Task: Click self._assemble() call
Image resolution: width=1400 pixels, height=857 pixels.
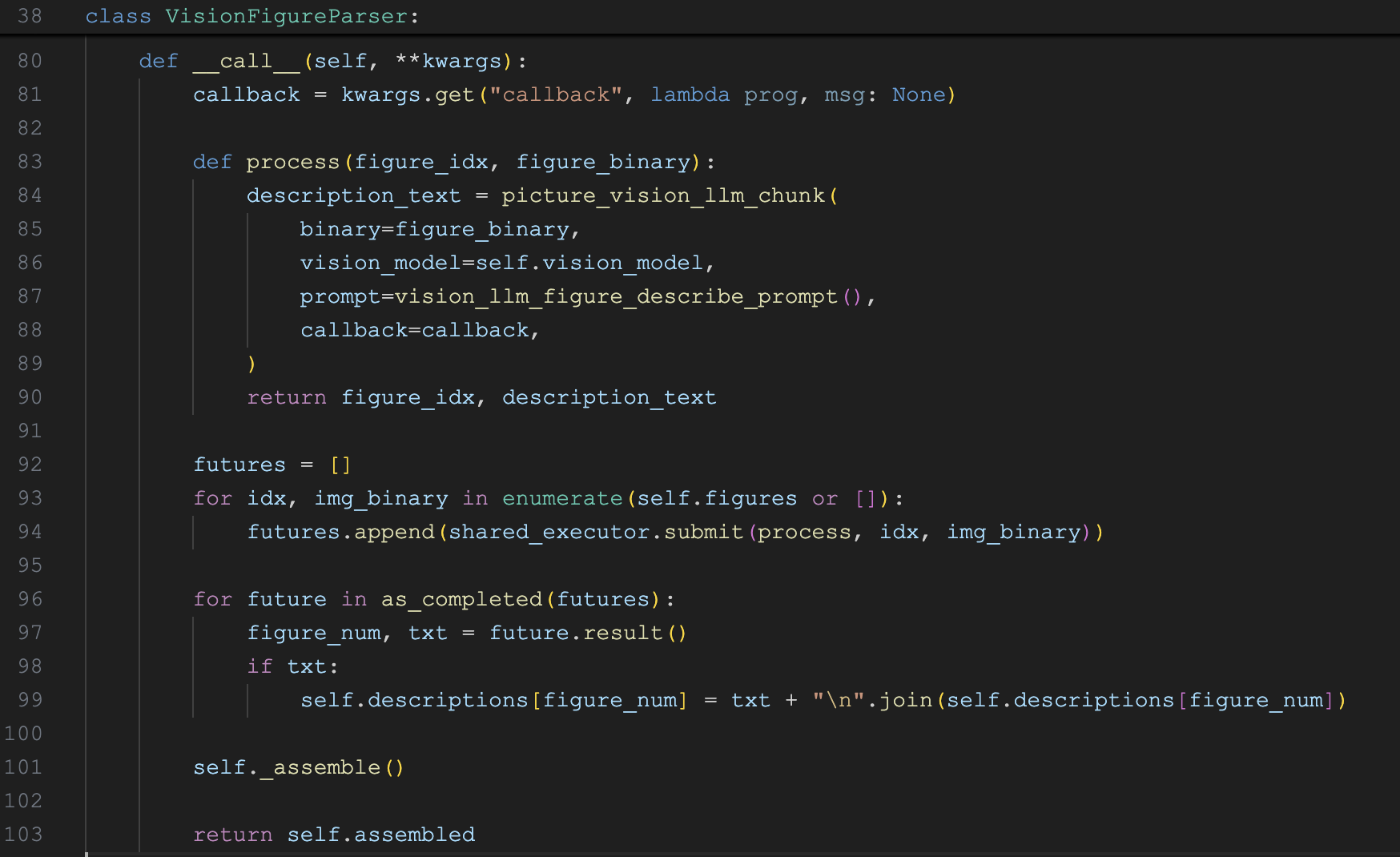Action: pyautogui.click(x=299, y=767)
